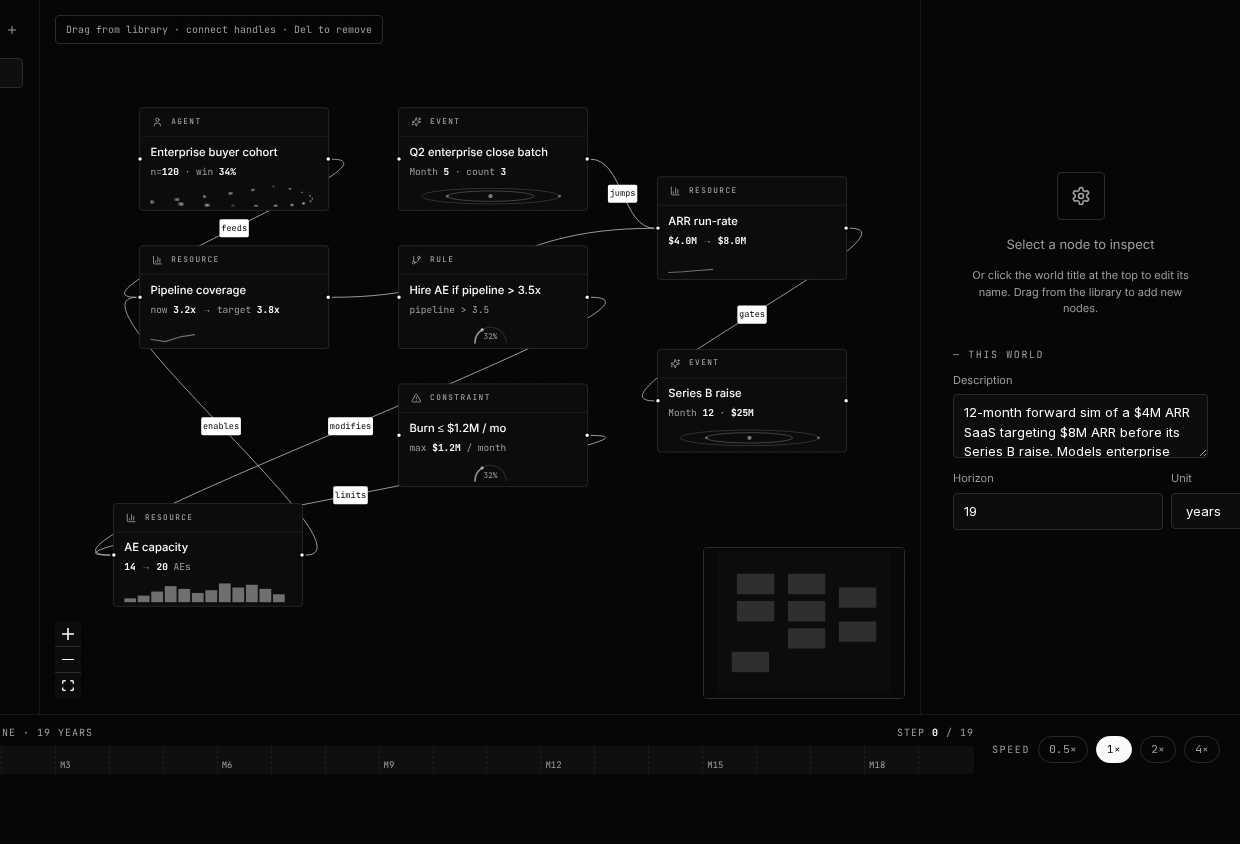1240x844 pixels.
Task: Open the Unit dropdown showing years
Action: pos(1205,511)
